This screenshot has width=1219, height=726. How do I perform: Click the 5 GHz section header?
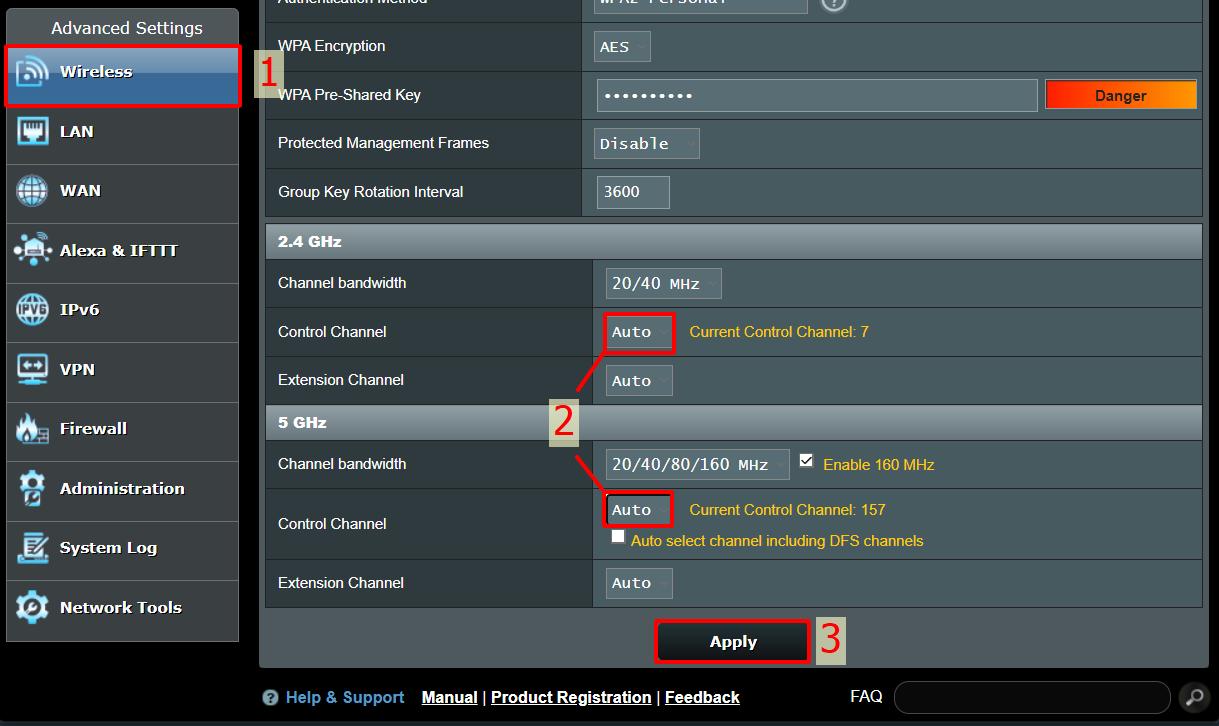coord(734,422)
